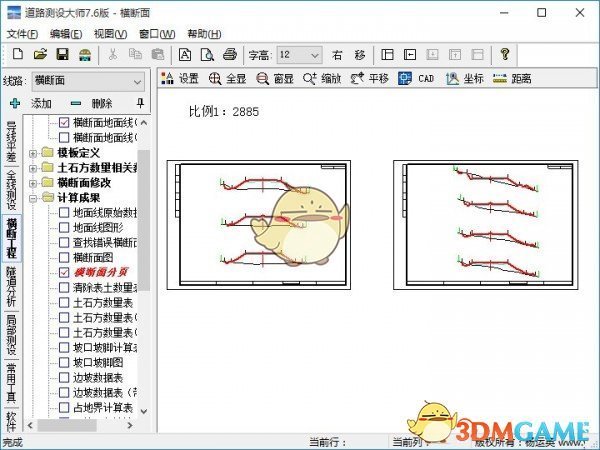Click the tree horizontal scrollbar thumb
Viewport: 600px width, 450px height.
pos(67,425)
